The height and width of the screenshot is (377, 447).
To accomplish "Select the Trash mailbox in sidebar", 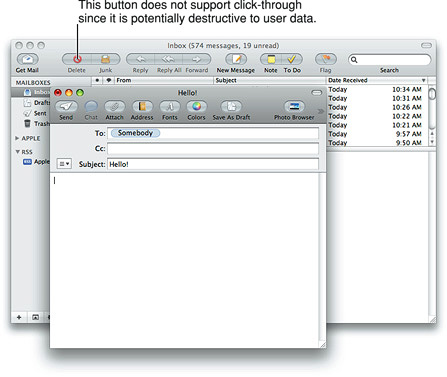I will tap(37, 124).
